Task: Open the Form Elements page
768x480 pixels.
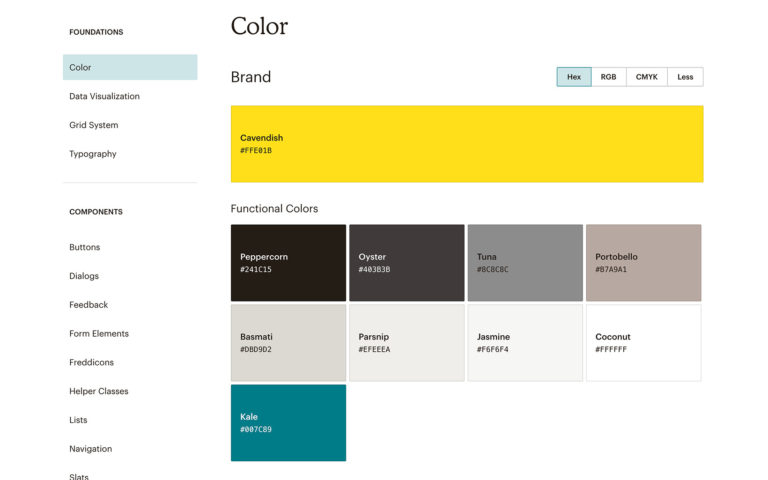Action: 99,334
